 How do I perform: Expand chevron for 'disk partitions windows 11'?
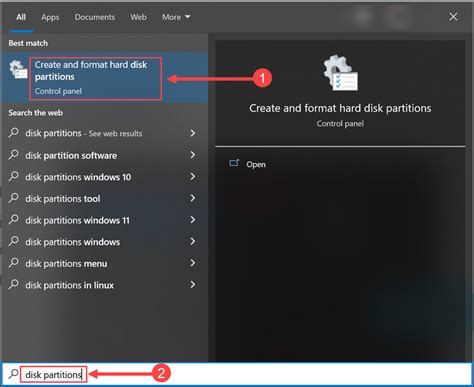(x=193, y=220)
